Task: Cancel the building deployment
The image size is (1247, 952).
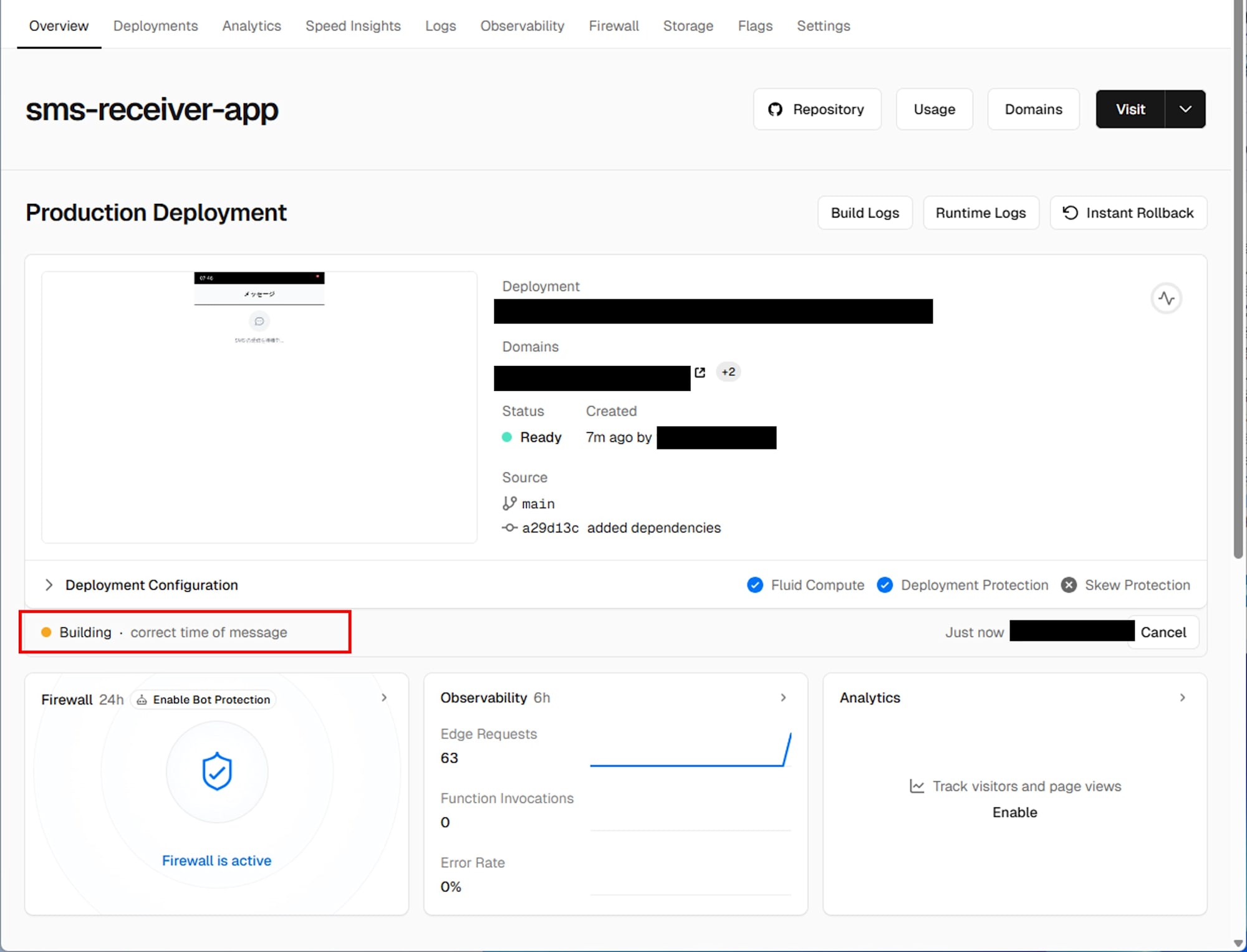Action: 1163,632
